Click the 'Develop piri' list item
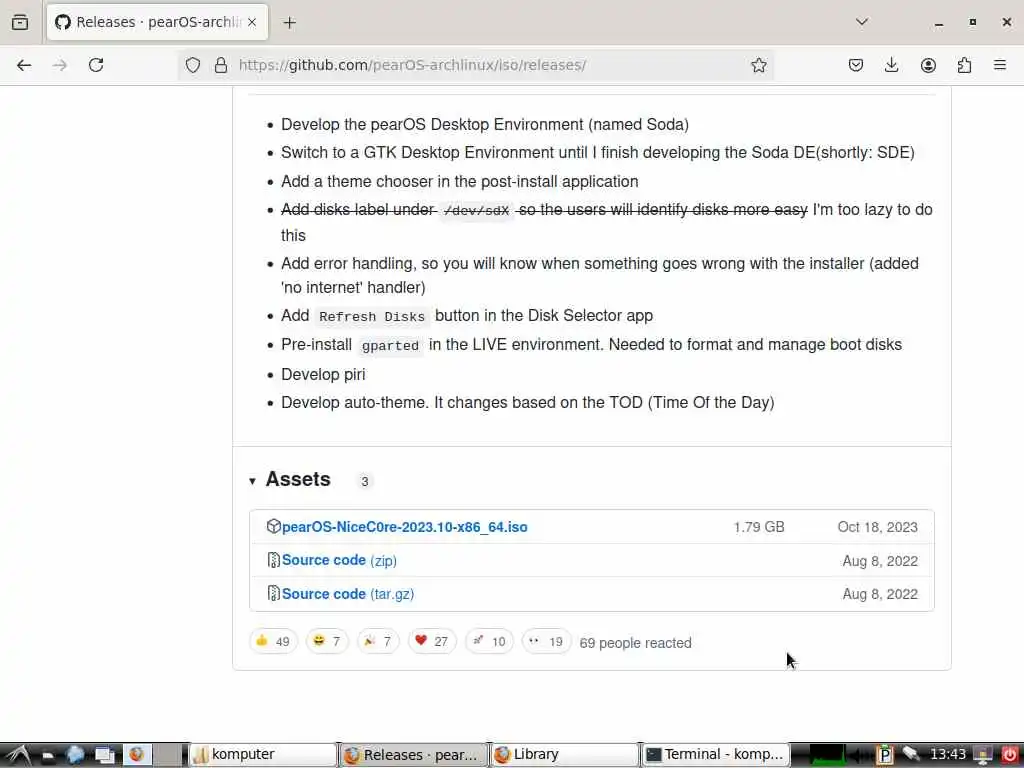This screenshot has width=1024, height=768. [323, 374]
